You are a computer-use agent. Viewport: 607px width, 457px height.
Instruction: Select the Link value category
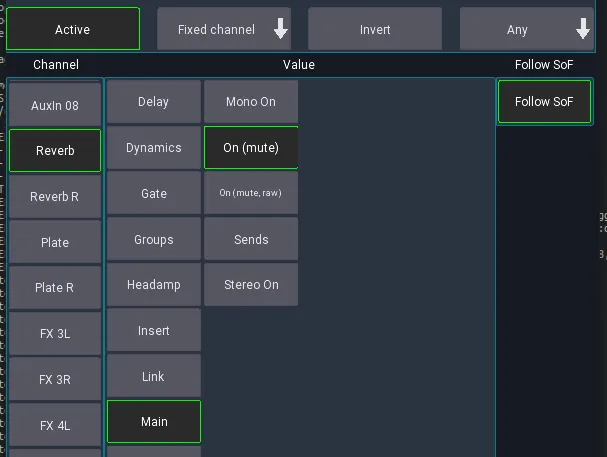(154, 377)
